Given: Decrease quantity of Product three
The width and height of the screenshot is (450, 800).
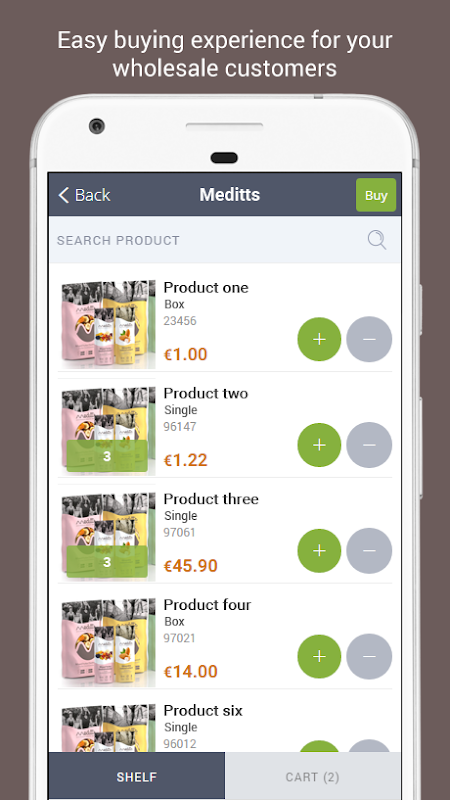Looking at the screenshot, I should pyautogui.click(x=369, y=551).
